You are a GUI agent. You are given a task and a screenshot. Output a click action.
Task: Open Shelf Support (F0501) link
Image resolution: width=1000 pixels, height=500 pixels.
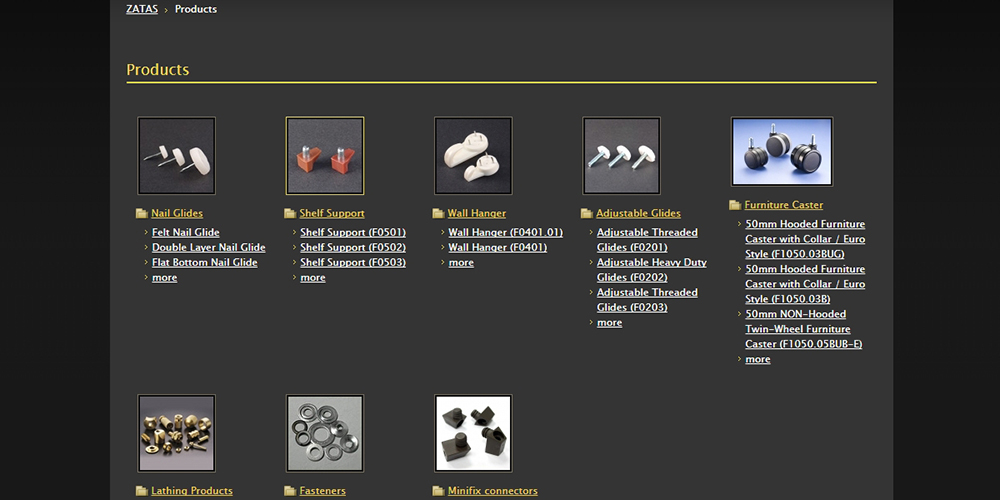click(353, 232)
